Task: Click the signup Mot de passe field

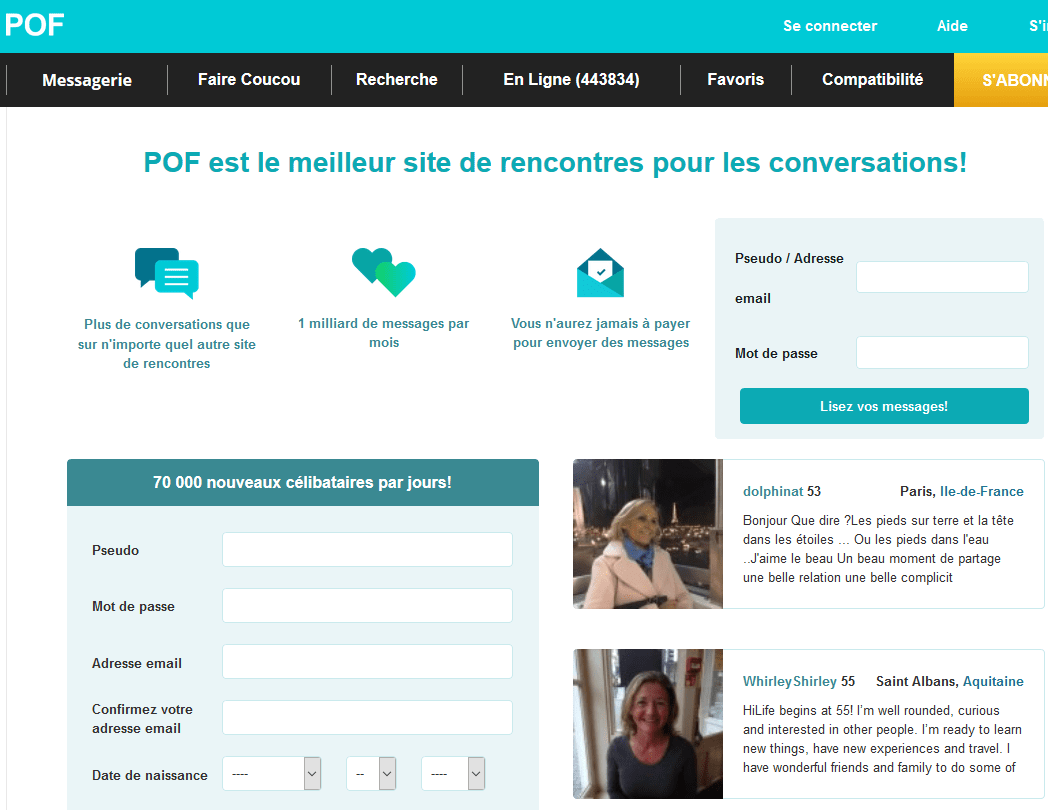Action: point(367,605)
